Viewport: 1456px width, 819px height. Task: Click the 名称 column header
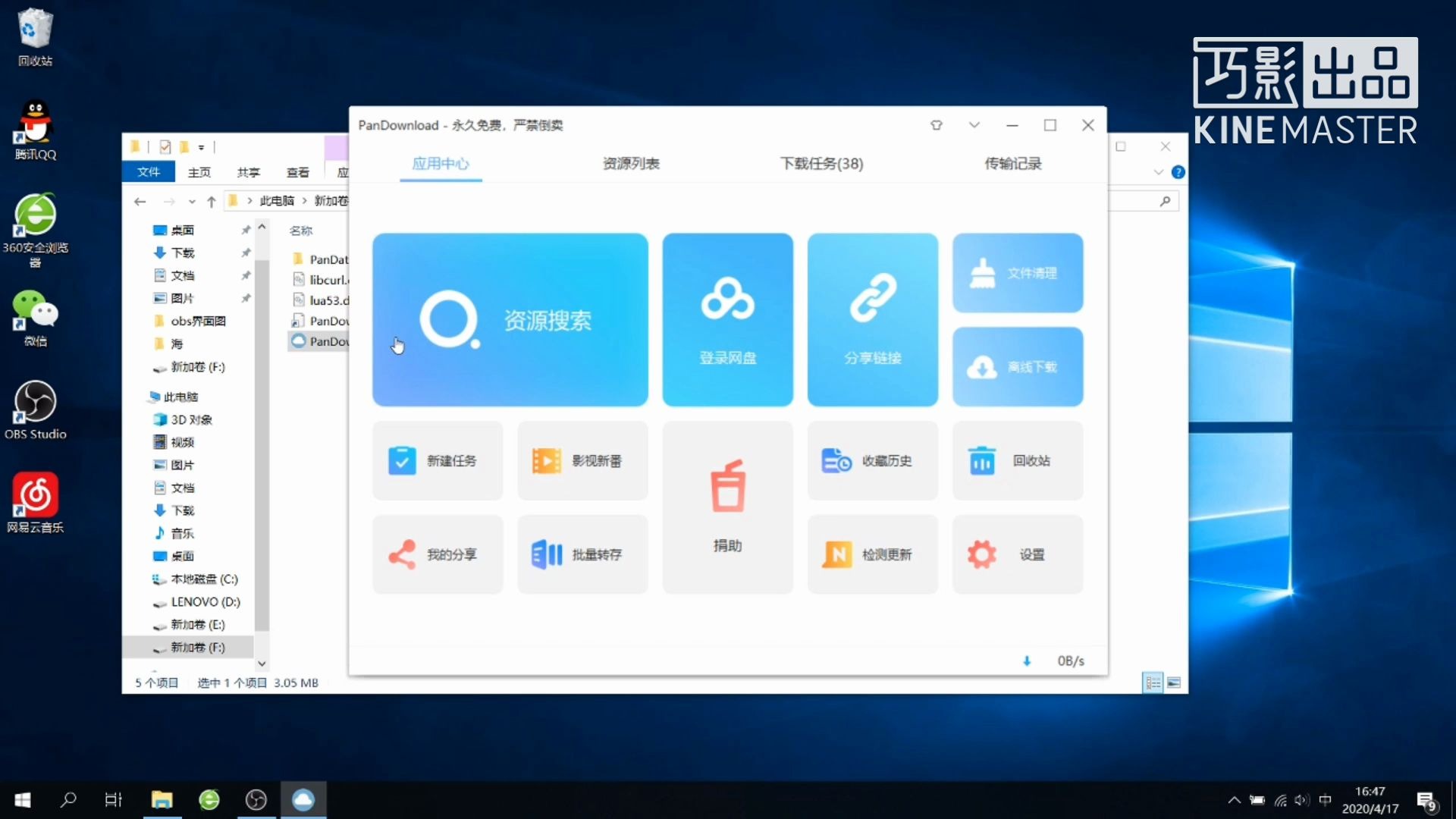301,231
